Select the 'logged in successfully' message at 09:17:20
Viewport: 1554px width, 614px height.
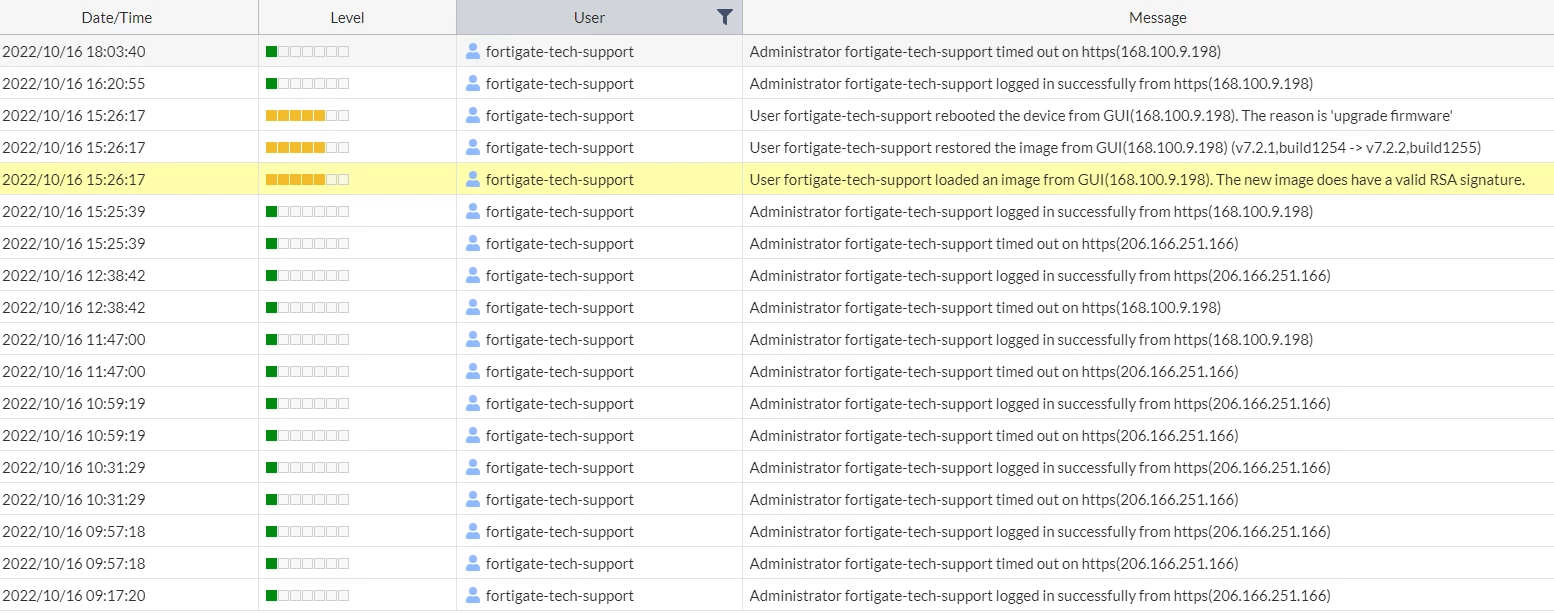[1040, 595]
